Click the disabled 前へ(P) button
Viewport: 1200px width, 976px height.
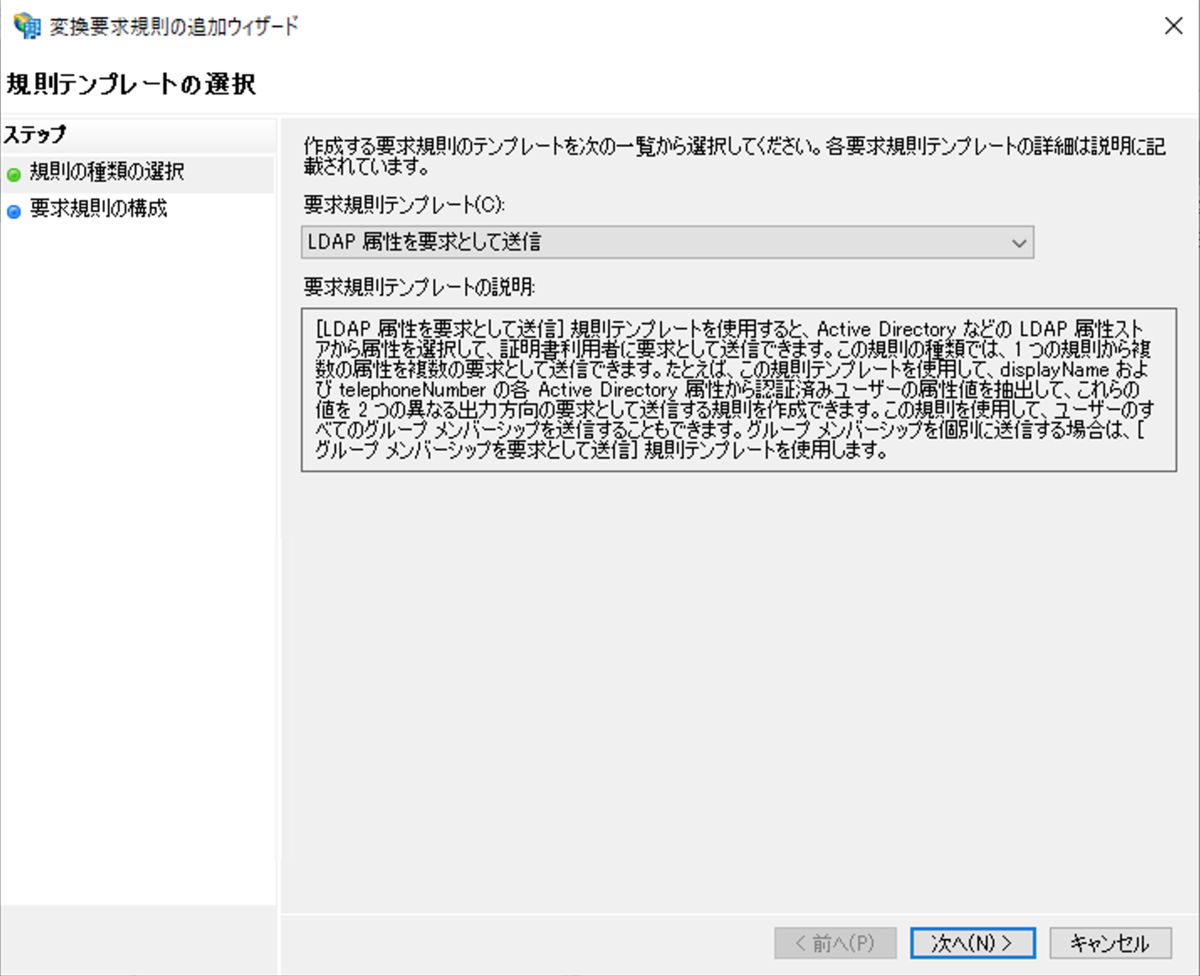point(838,942)
